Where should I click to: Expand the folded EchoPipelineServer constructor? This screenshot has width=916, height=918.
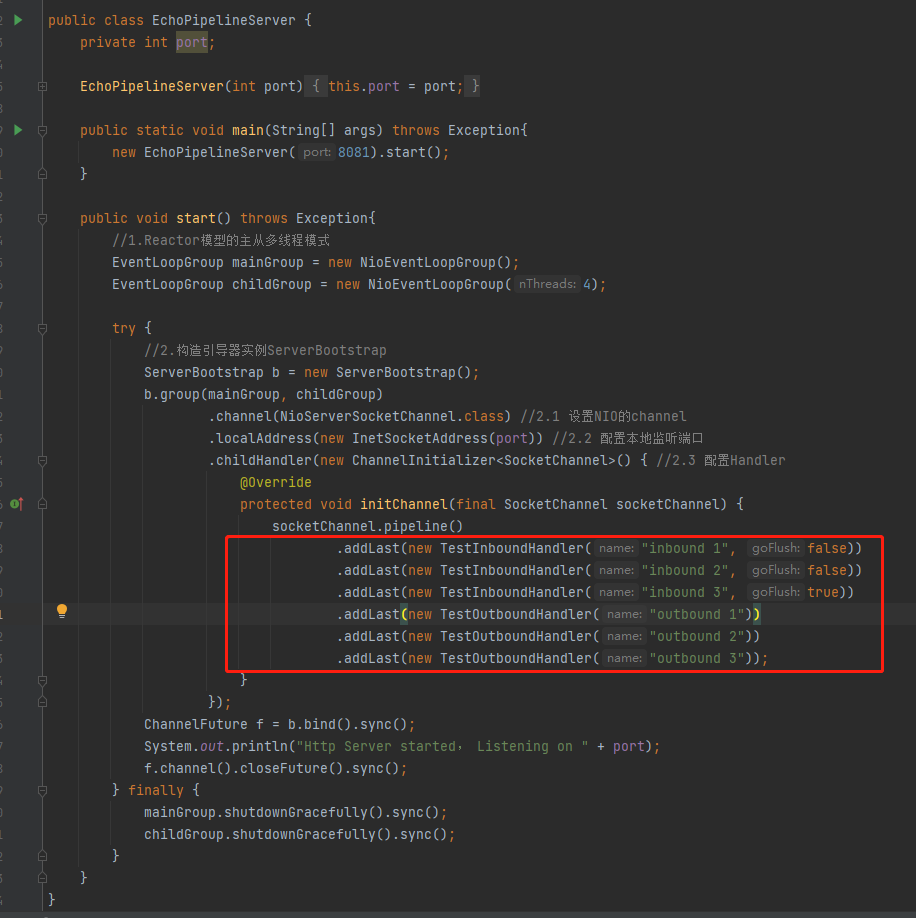pos(42,87)
